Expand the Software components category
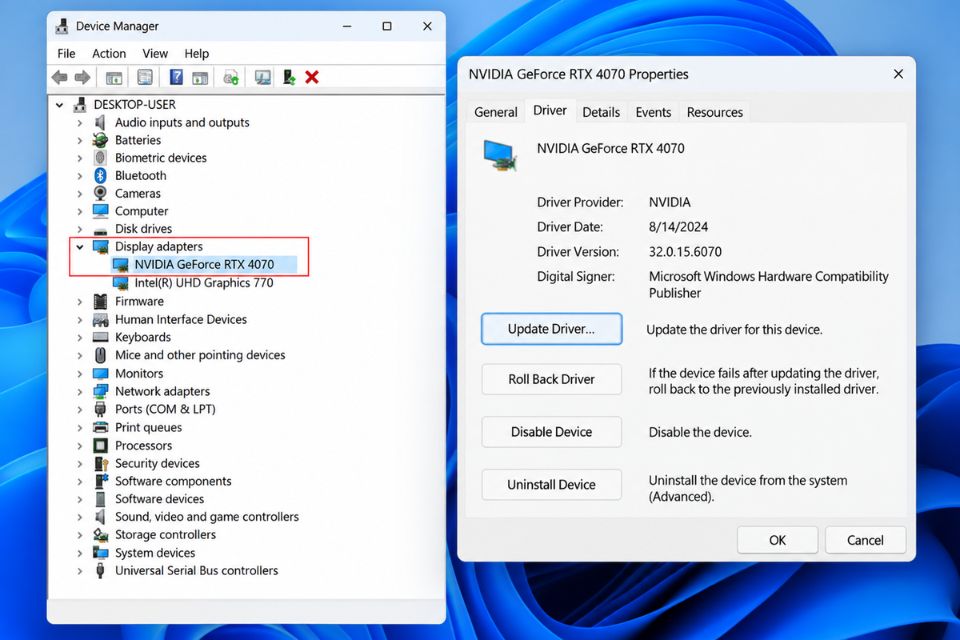The width and height of the screenshot is (960, 640). [80, 481]
